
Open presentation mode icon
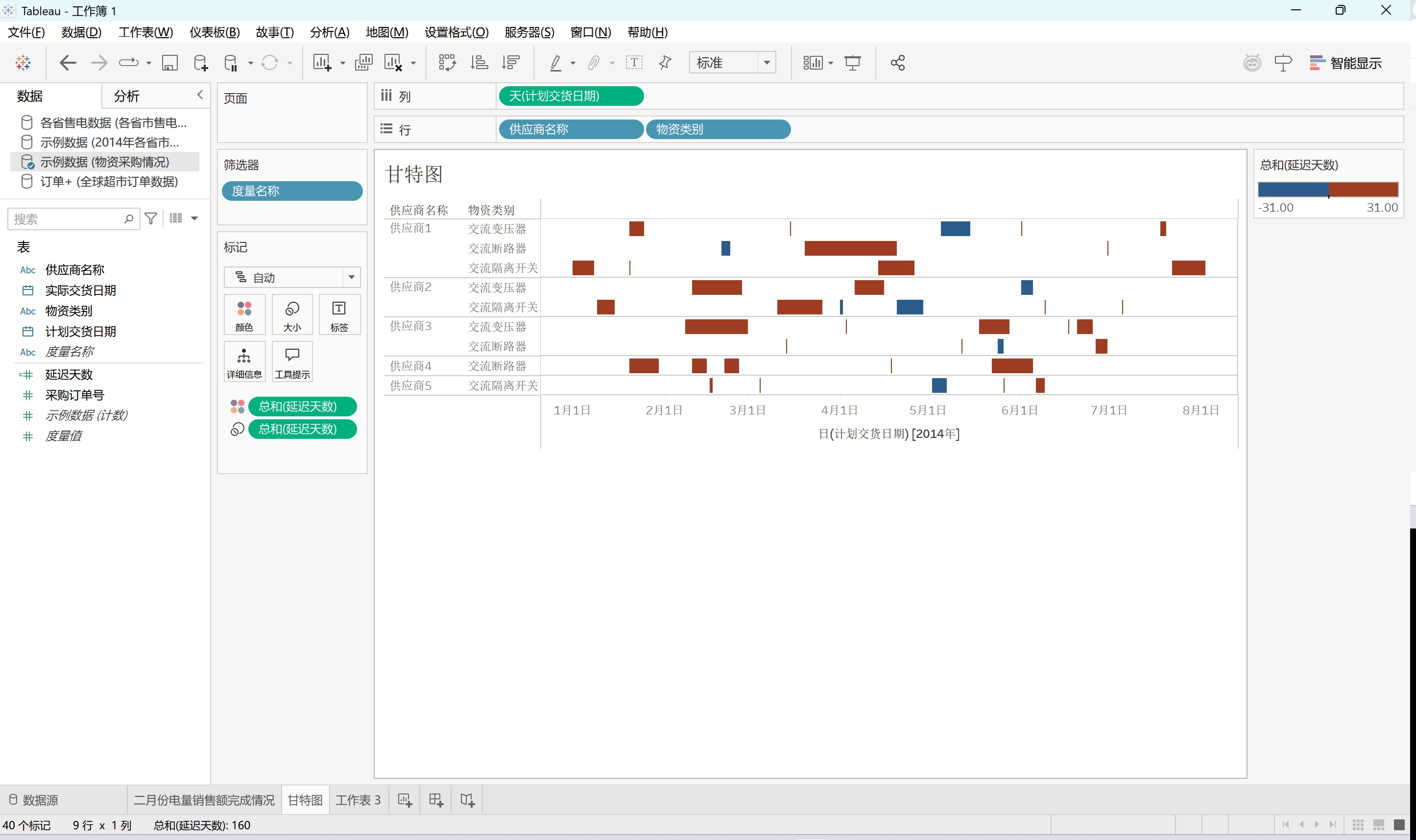point(852,63)
